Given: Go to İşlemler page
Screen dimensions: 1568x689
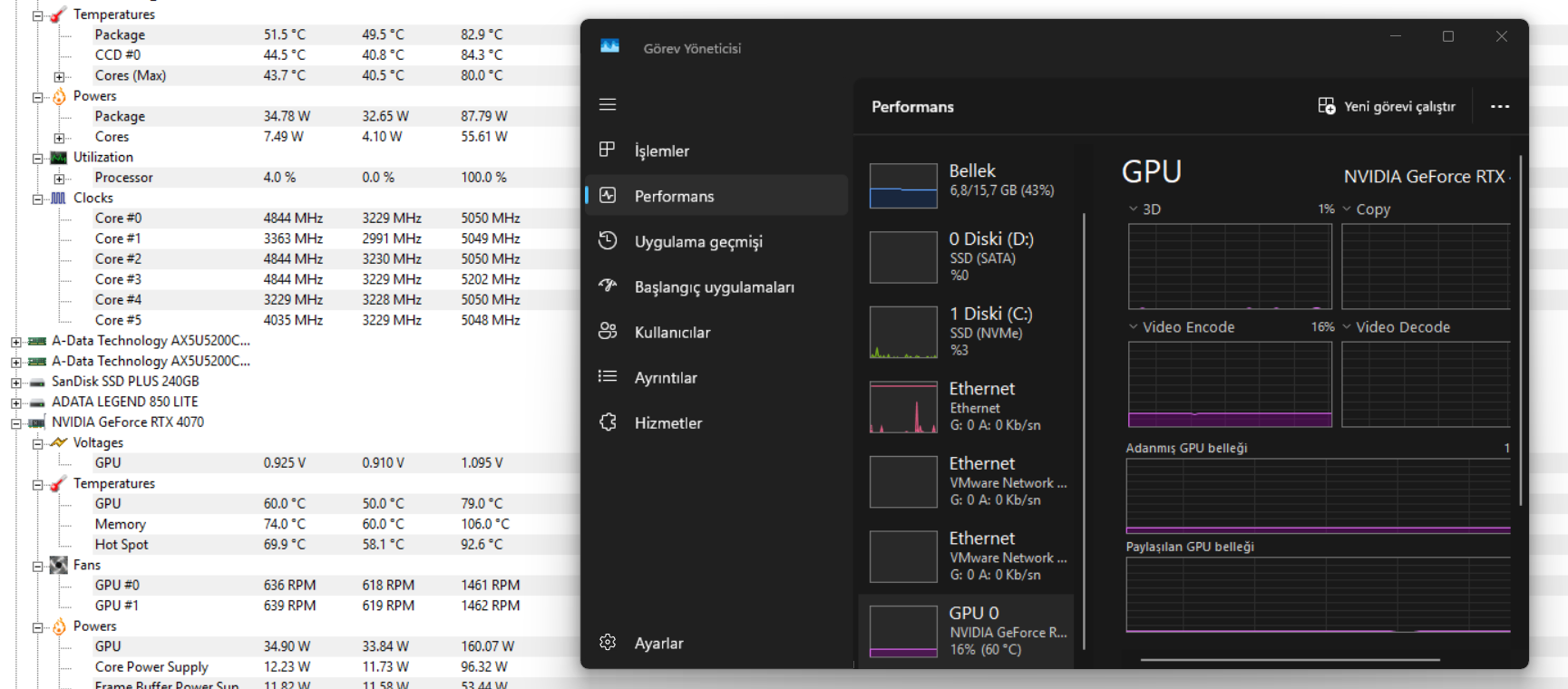Looking at the screenshot, I should click(716, 150).
